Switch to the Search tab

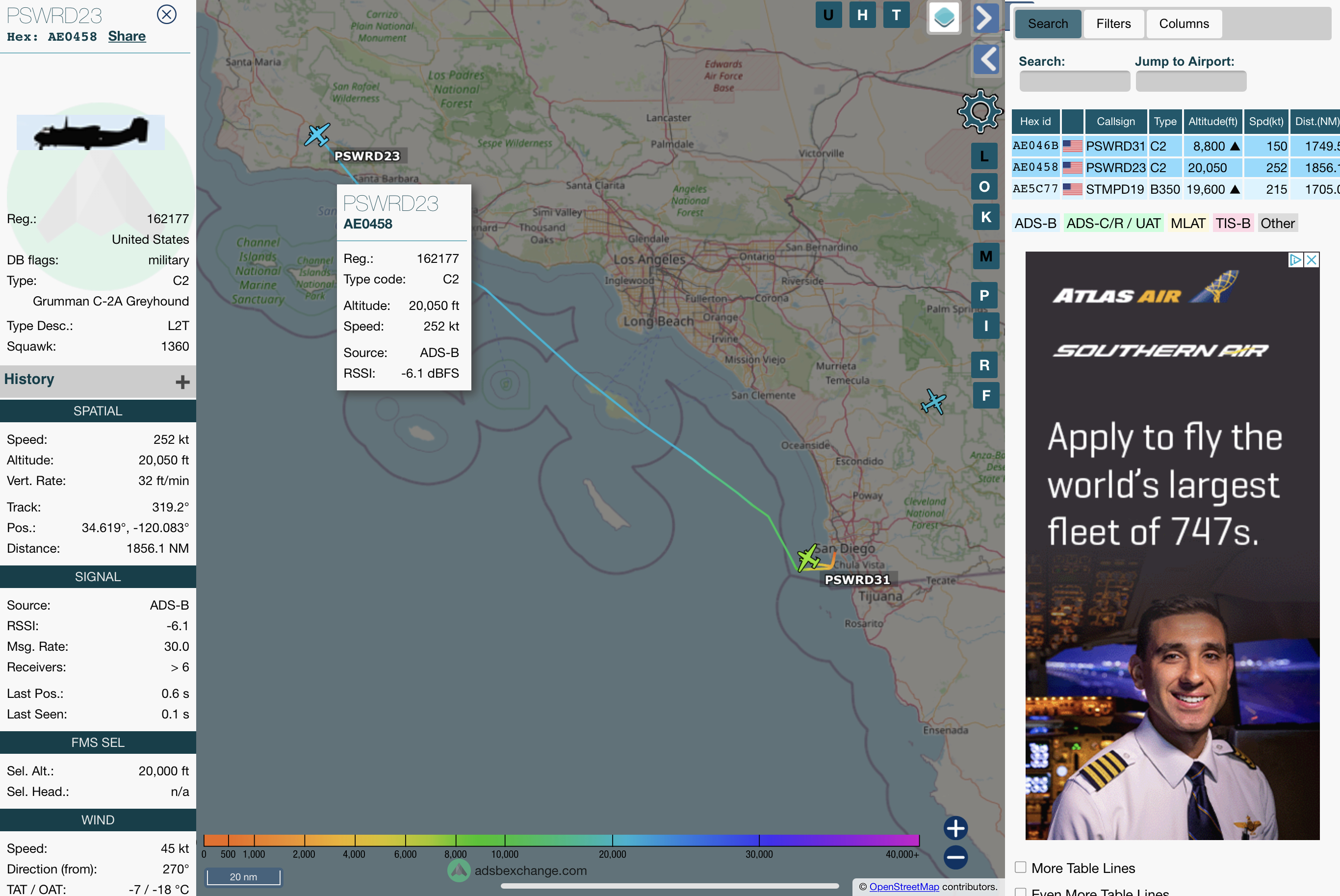1048,24
